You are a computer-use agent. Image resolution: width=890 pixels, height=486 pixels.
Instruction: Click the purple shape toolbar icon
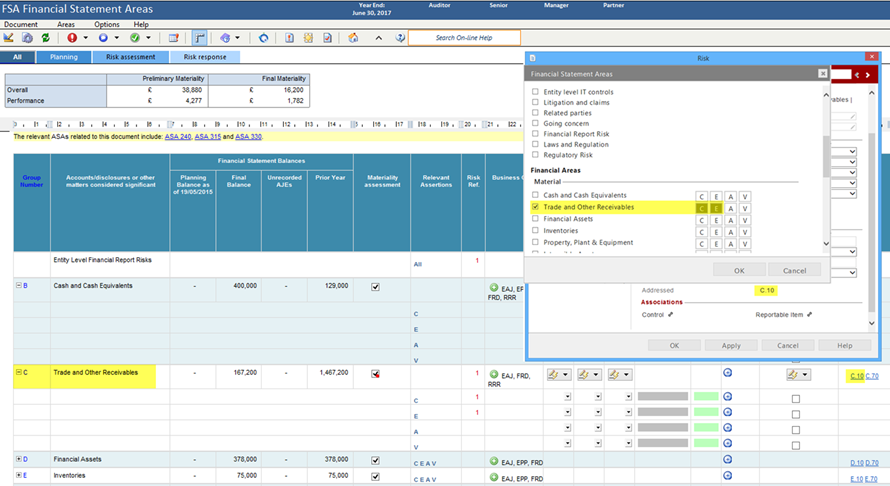coord(225,37)
